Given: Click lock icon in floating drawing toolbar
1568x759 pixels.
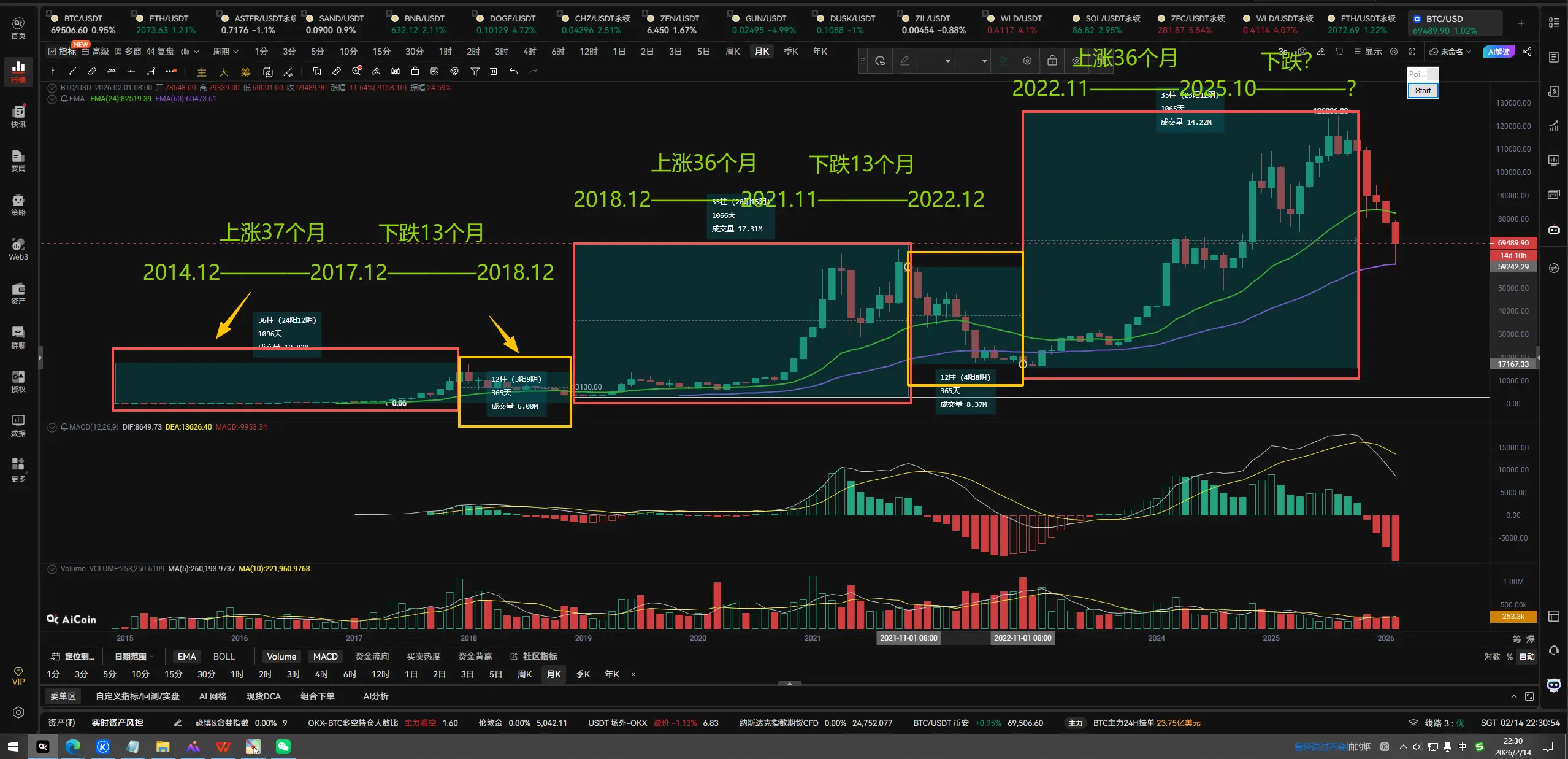Looking at the screenshot, I should tap(1052, 61).
